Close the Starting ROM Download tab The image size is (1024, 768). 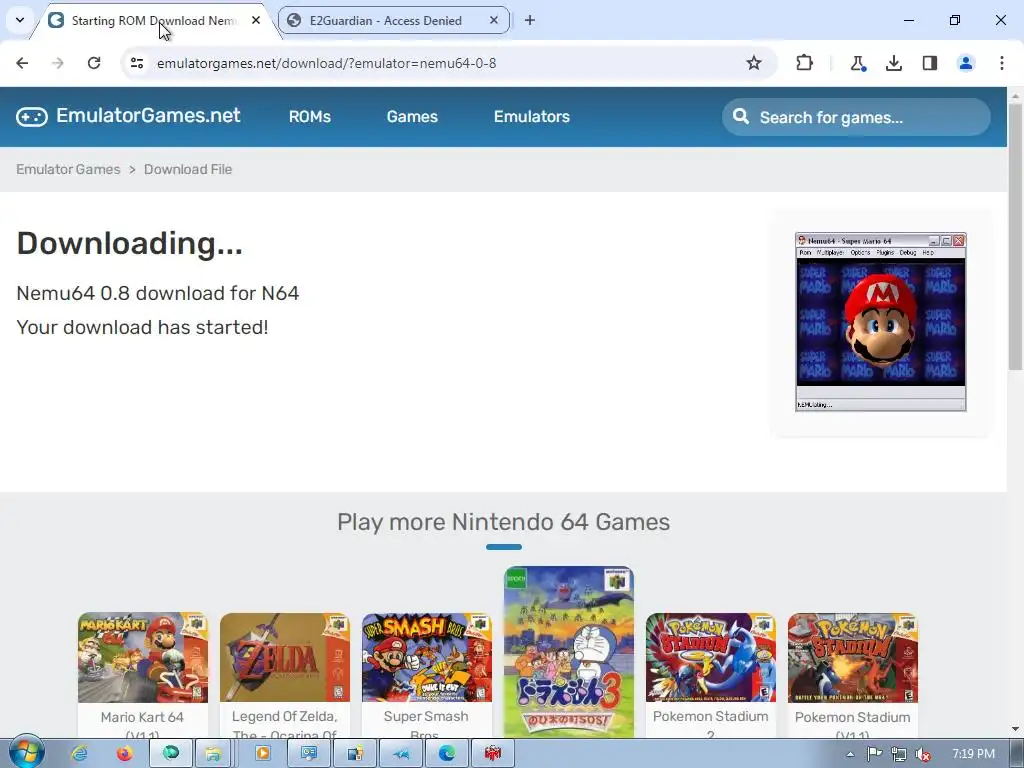[x=256, y=20]
